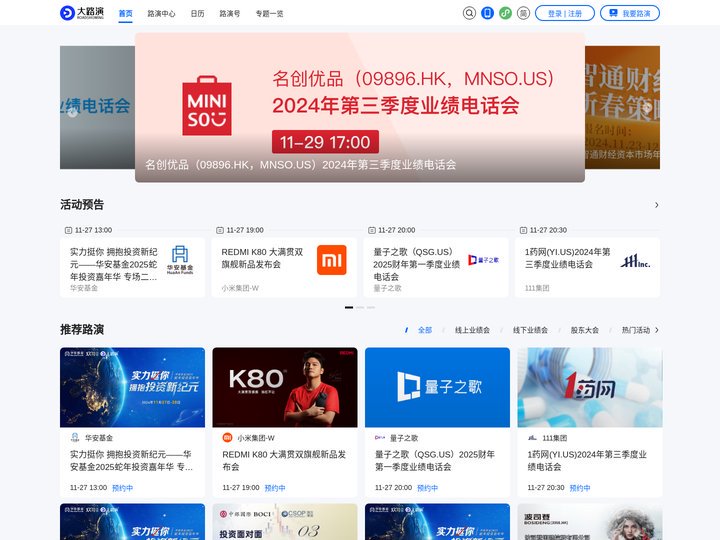The height and width of the screenshot is (540, 720).
Task: Click the 登录 | 注册 button
Action: (x=565, y=13)
